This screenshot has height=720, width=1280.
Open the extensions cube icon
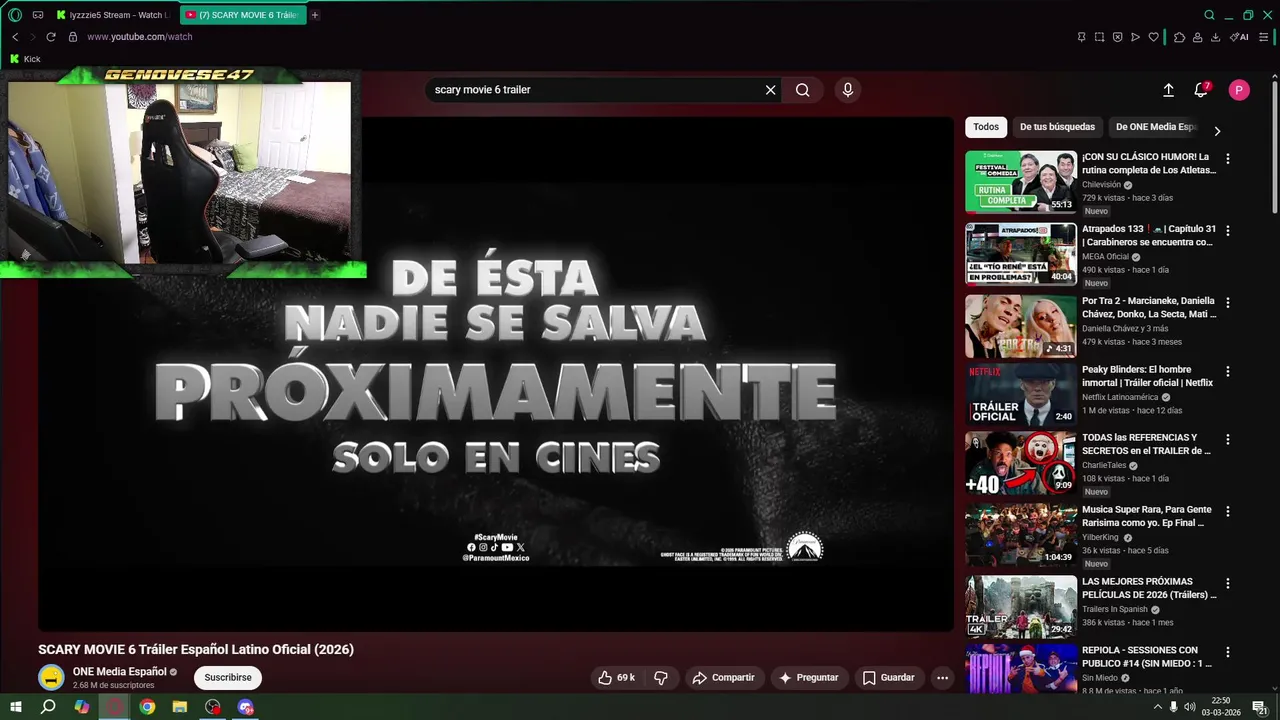[1179, 37]
